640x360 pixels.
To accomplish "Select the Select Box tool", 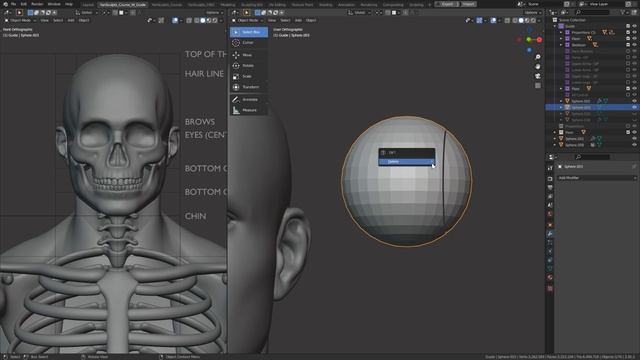I will pos(249,32).
